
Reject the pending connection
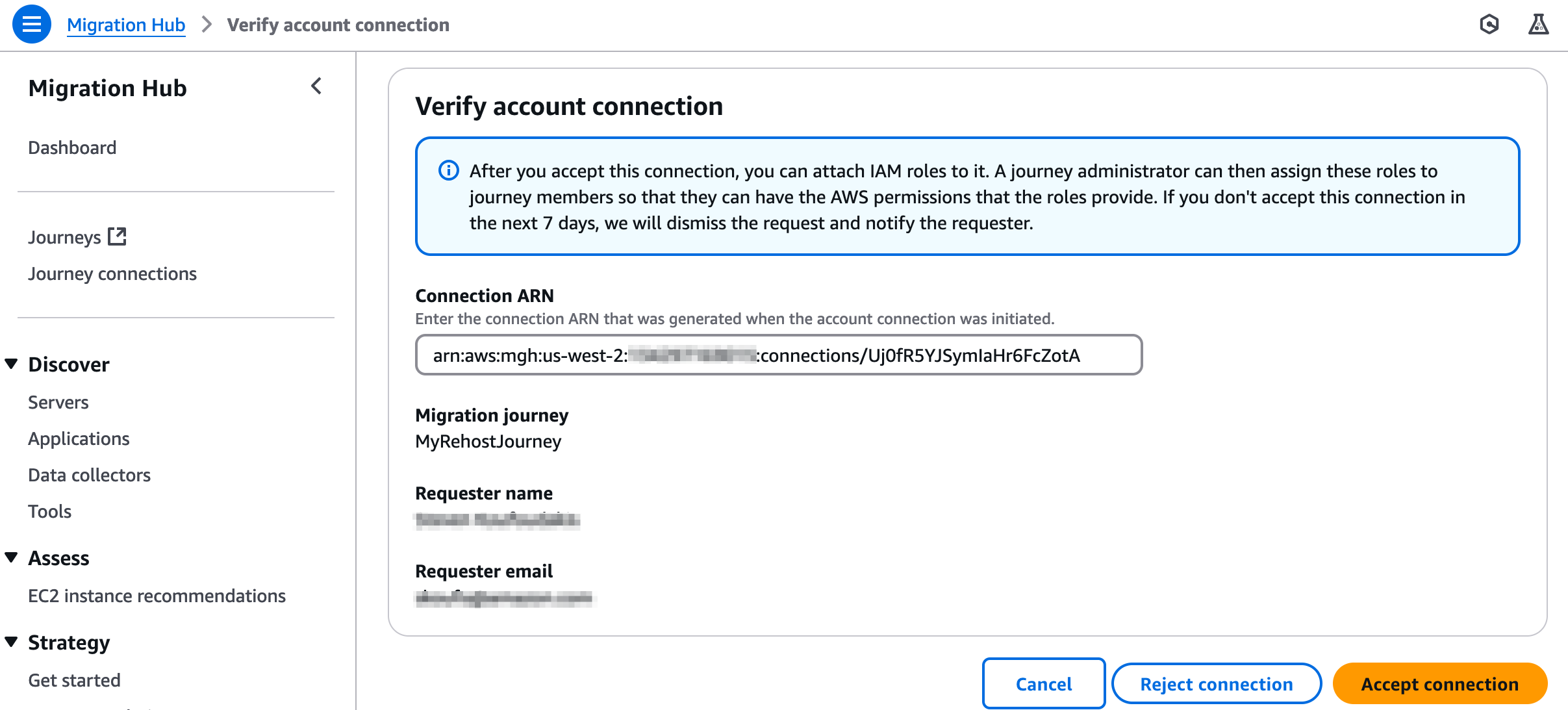click(1216, 683)
